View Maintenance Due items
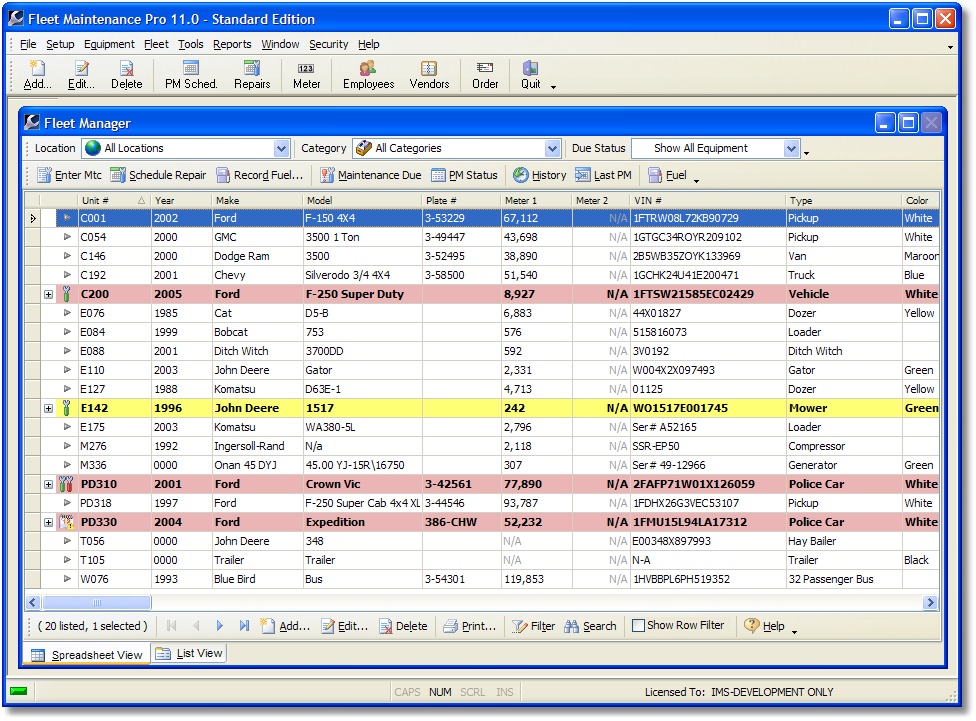 370,174
